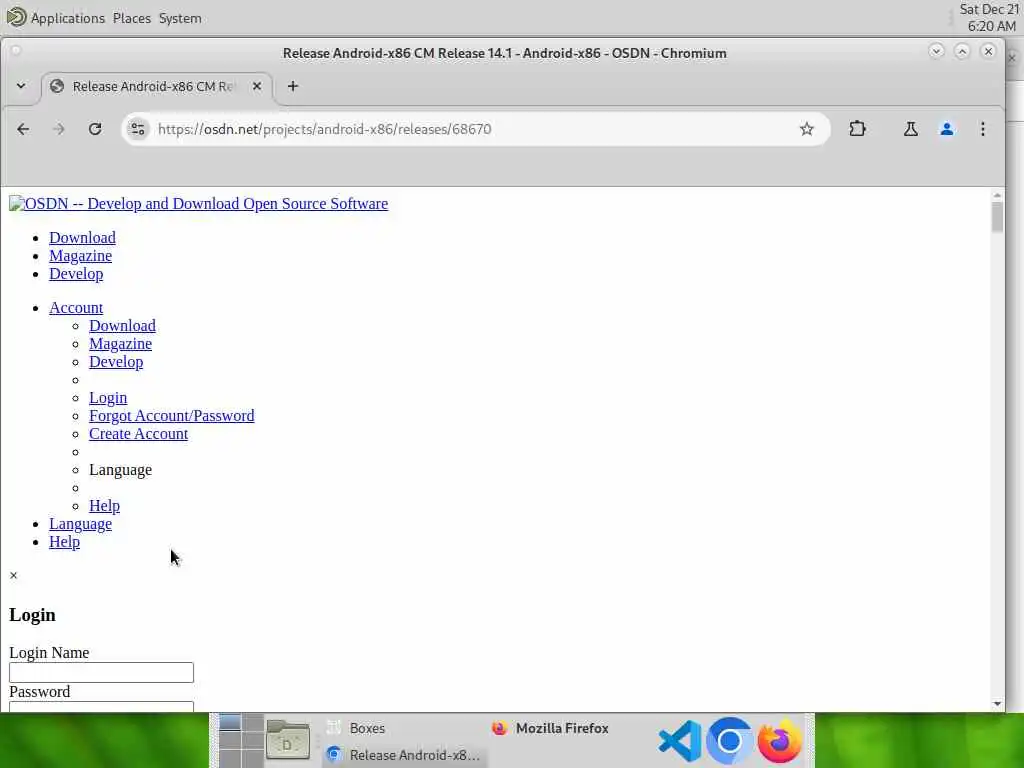Viewport: 1024px width, 768px height.
Task: Click Magazine under Account
Action: [120, 344]
